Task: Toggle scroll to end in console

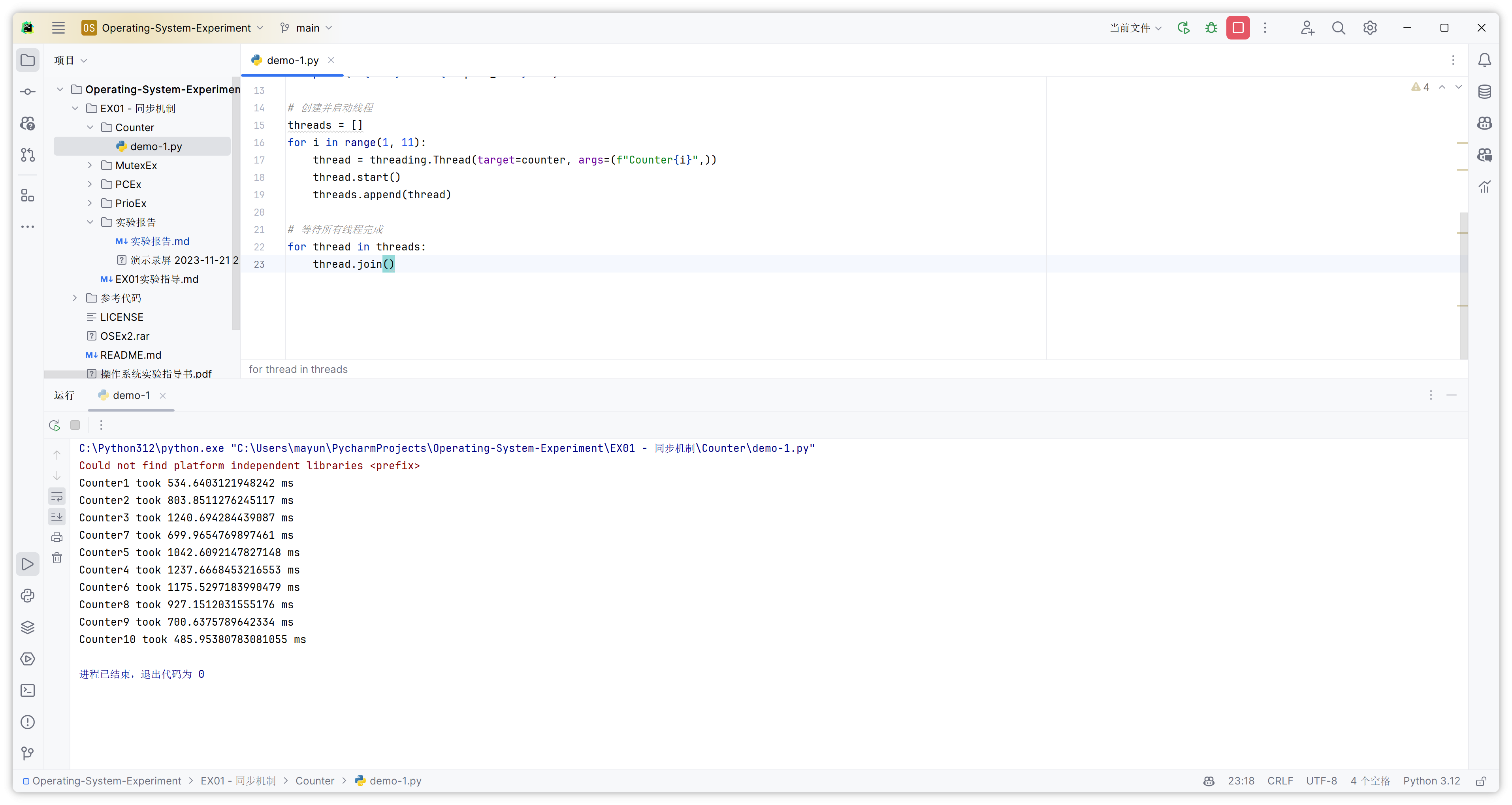Action: click(x=57, y=516)
